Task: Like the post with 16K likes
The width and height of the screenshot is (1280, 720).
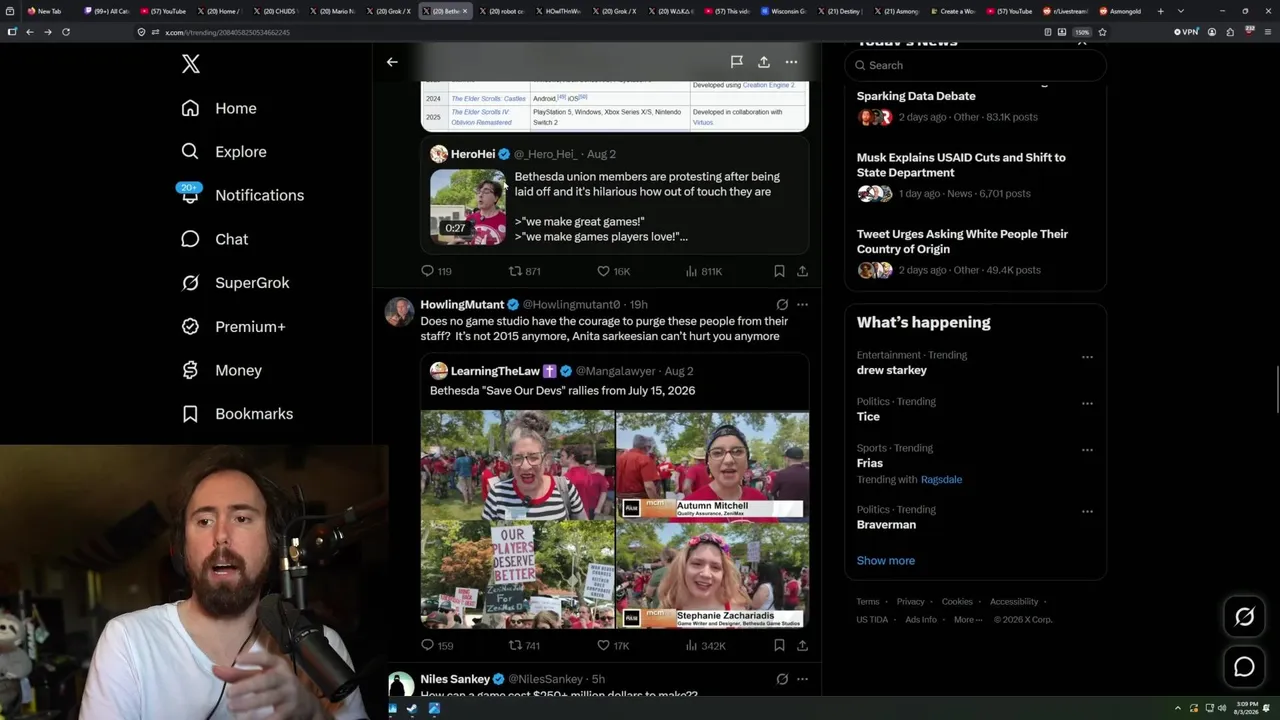Action: tap(613, 271)
